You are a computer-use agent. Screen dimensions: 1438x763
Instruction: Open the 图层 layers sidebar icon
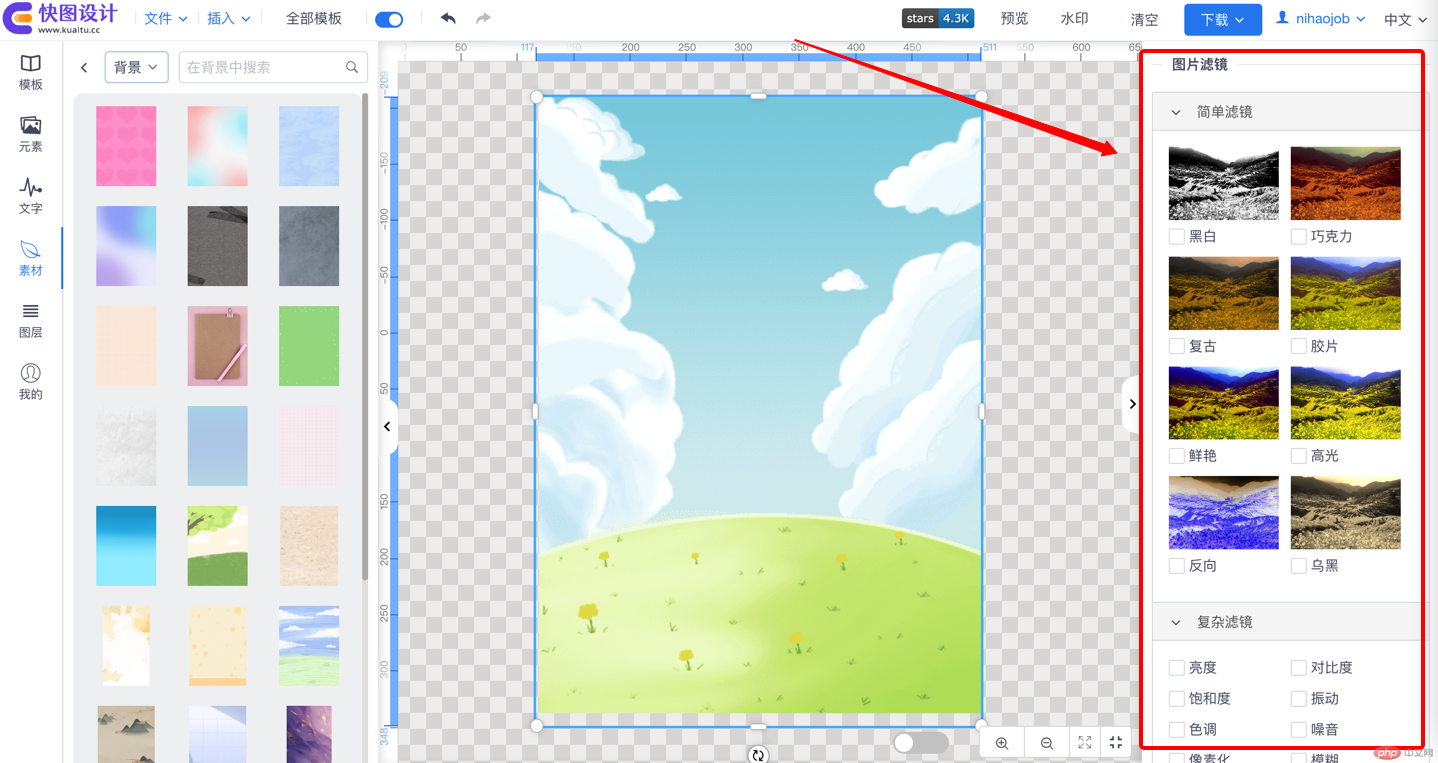click(x=31, y=320)
